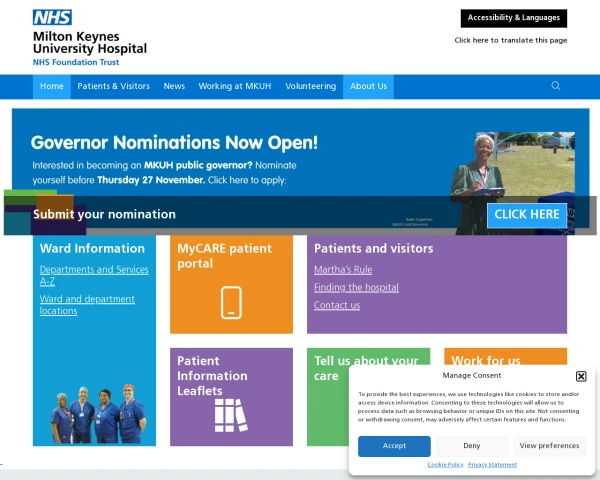The image size is (600, 480).
Task: Select the Volunteering menu item
Action: [310, 86]
